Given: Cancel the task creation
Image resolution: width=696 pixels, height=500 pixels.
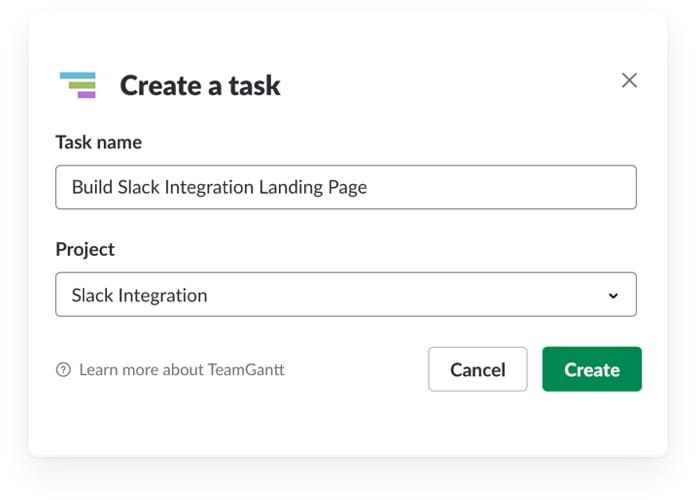Looking at the screenshot, I should tap(477, 369).
